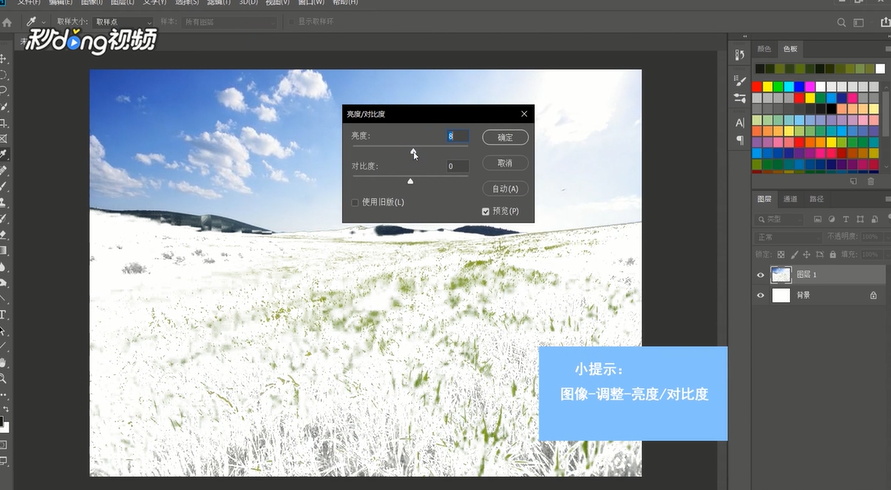Screen dimensions: 891x490
Task: Switch to the 图层 layers tab
Action: (764, 199)
